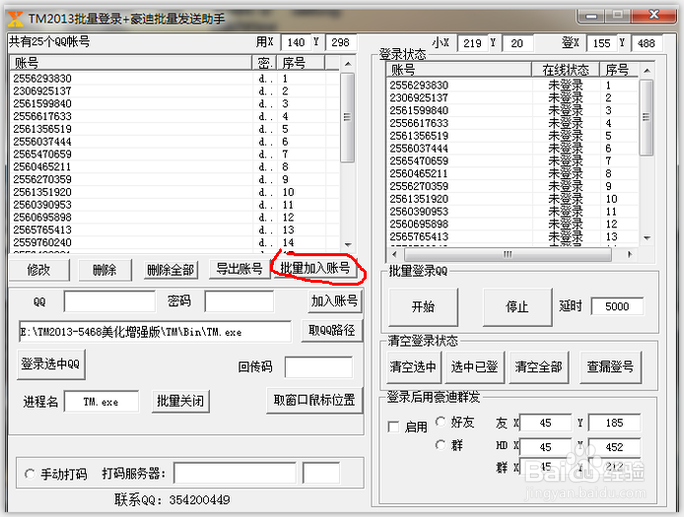Click 账号 column header in 登录状态 list
Image resolution: width=684 pixels, height=517 pixels.
(x=459, y=70)
